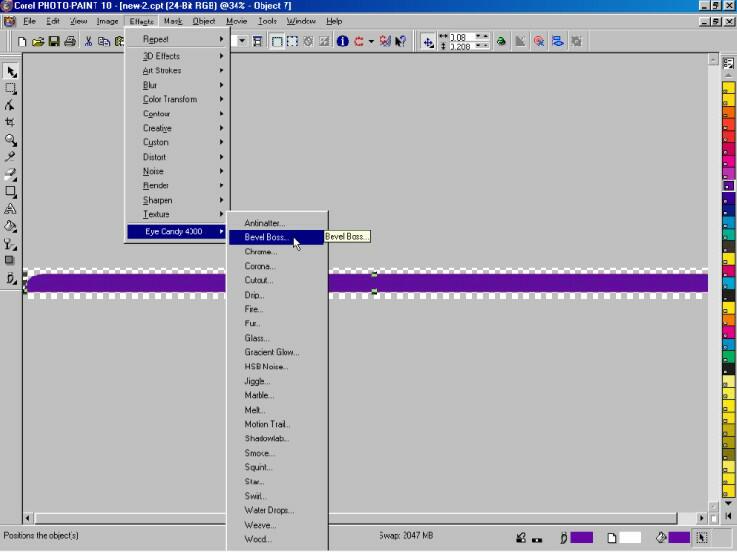Expand the Color Transform submenu
This screenshot has width=737, height=552.
178,99
